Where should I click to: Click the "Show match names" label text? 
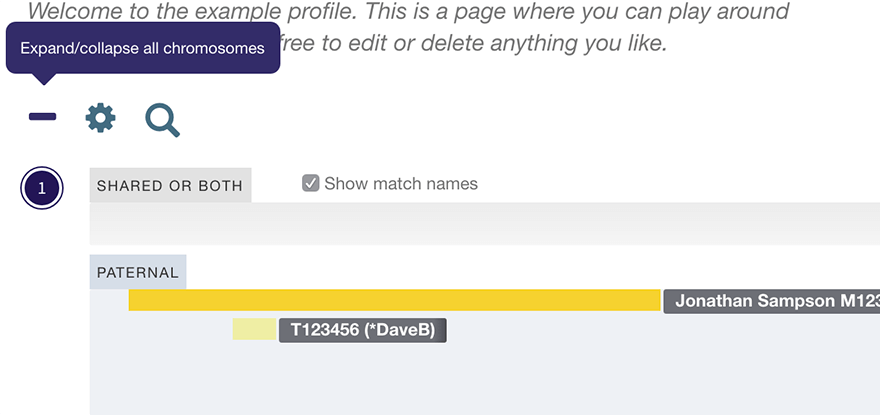click(x=401, y=183)
